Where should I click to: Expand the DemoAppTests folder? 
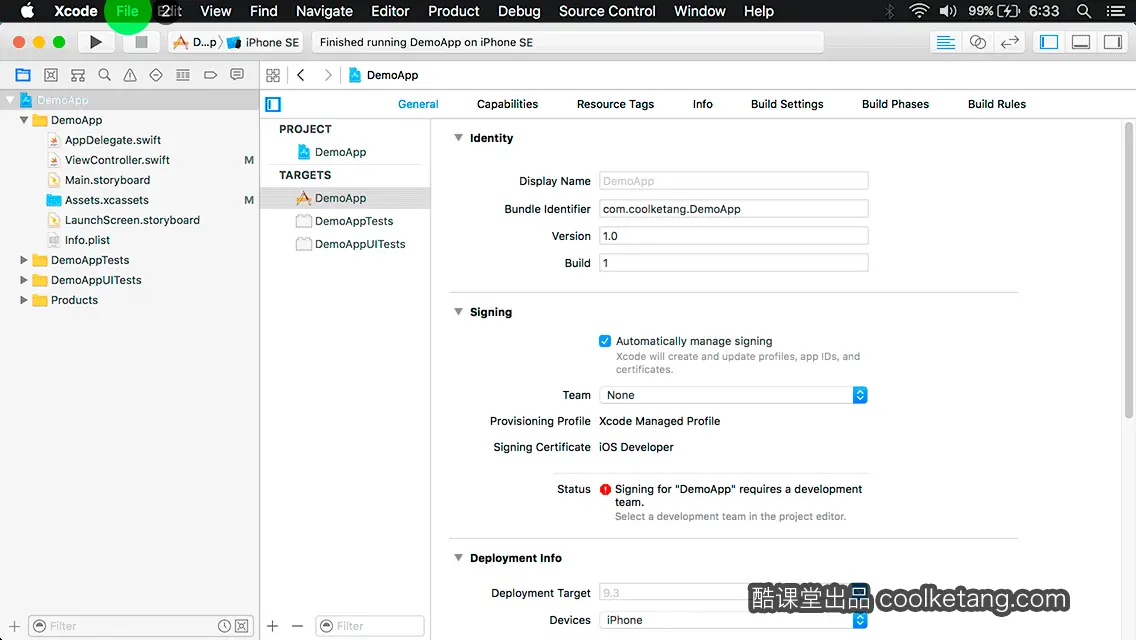click(24, 259)
